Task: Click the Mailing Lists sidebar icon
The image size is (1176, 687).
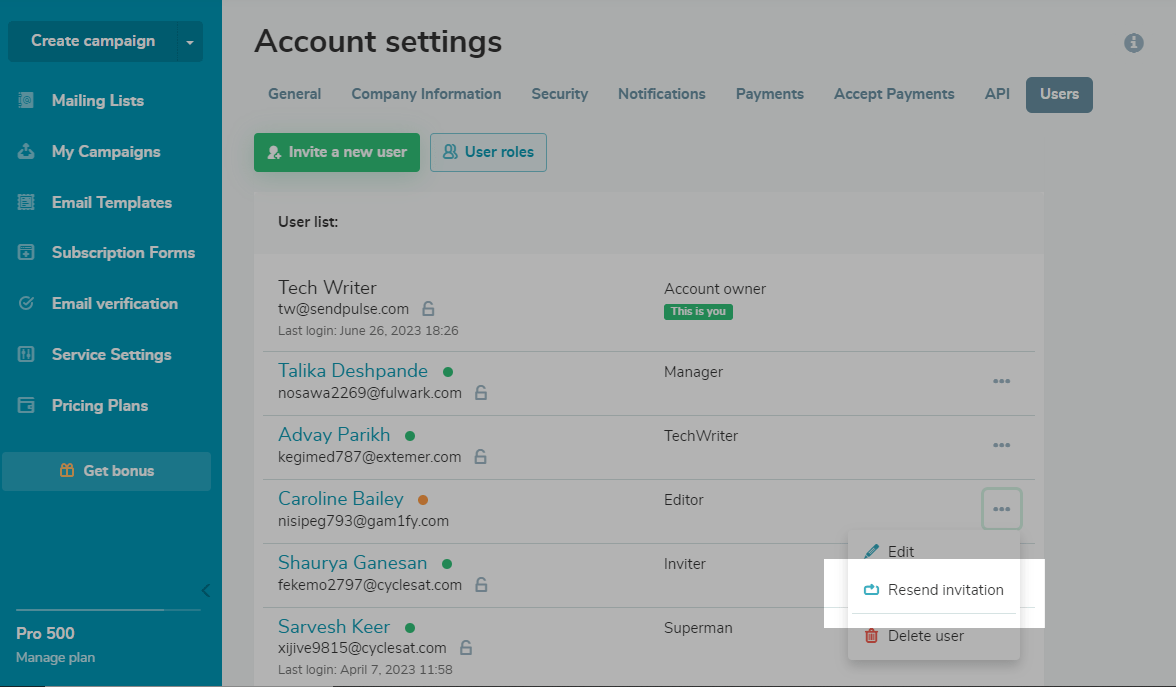Action: (x=27, y=100)
